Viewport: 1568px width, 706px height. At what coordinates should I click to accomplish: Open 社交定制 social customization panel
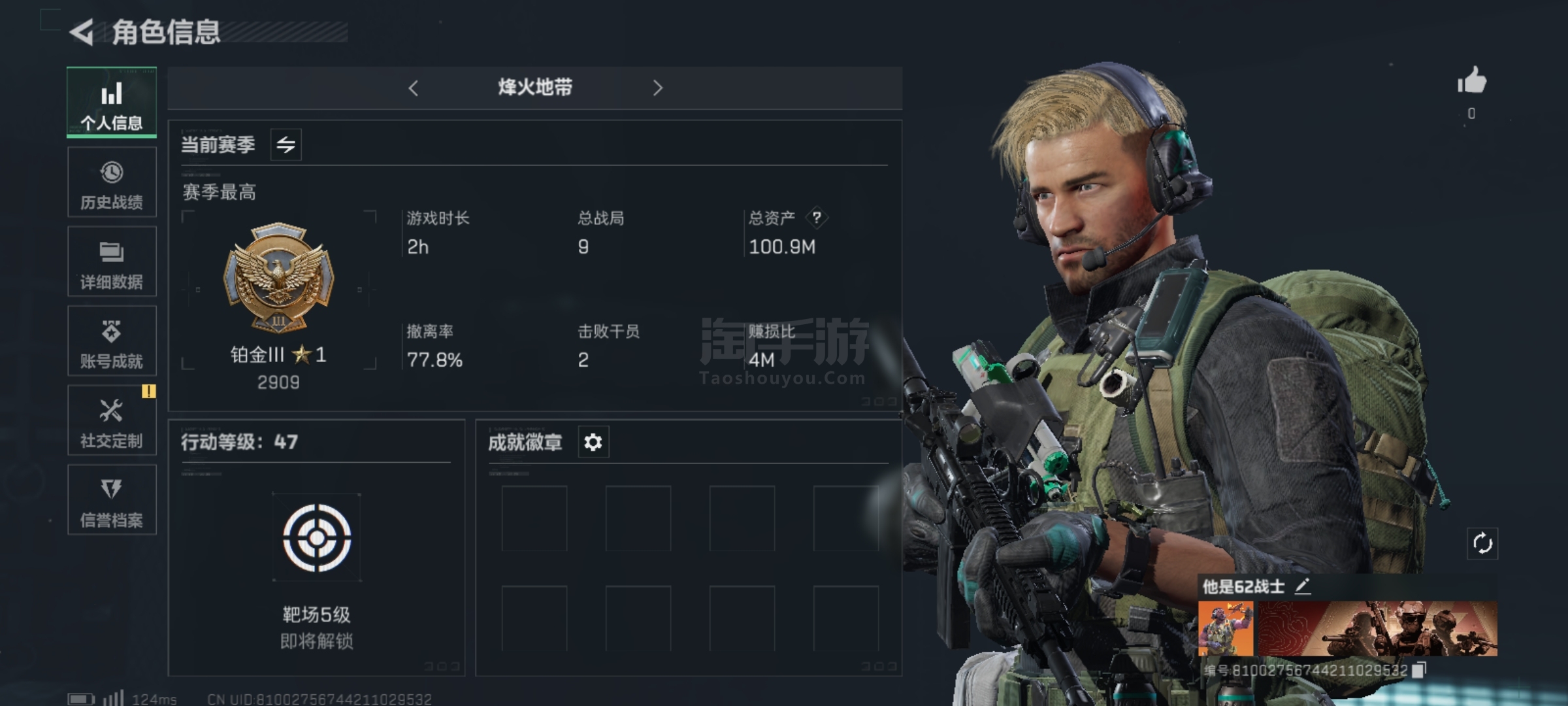coord(112,420)
